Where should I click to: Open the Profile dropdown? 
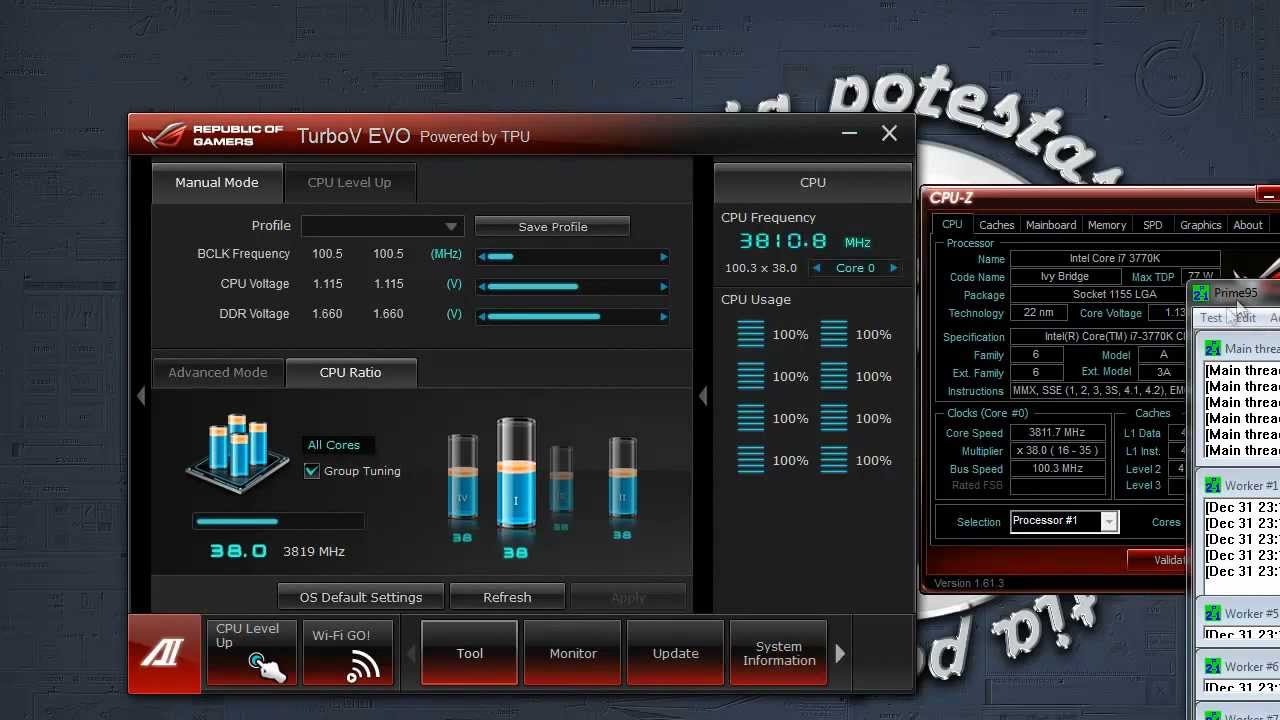(x=382, y=226)
